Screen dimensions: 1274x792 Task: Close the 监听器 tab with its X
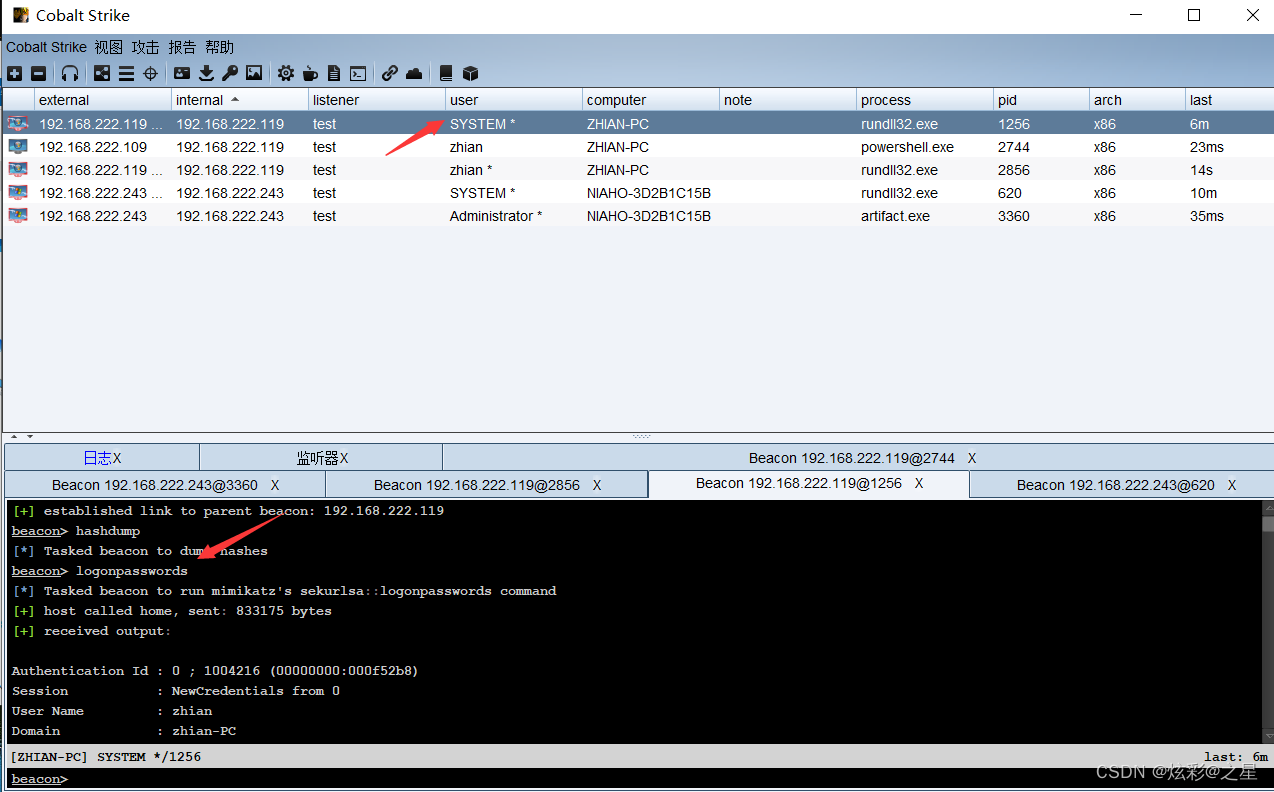(343, 458)
